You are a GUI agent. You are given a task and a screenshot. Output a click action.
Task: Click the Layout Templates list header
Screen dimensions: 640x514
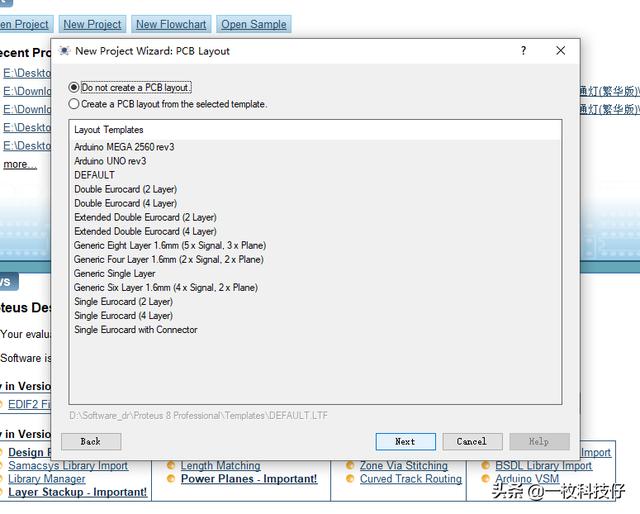tap(315, 130)
